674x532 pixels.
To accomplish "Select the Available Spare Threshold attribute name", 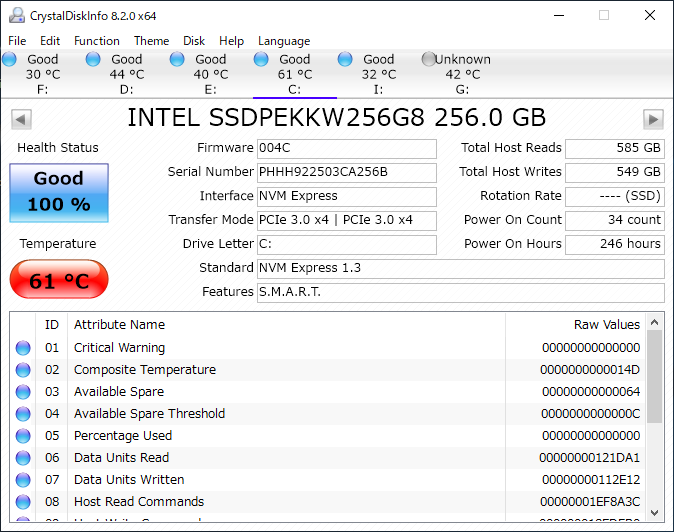I will [x=149, y=414].
